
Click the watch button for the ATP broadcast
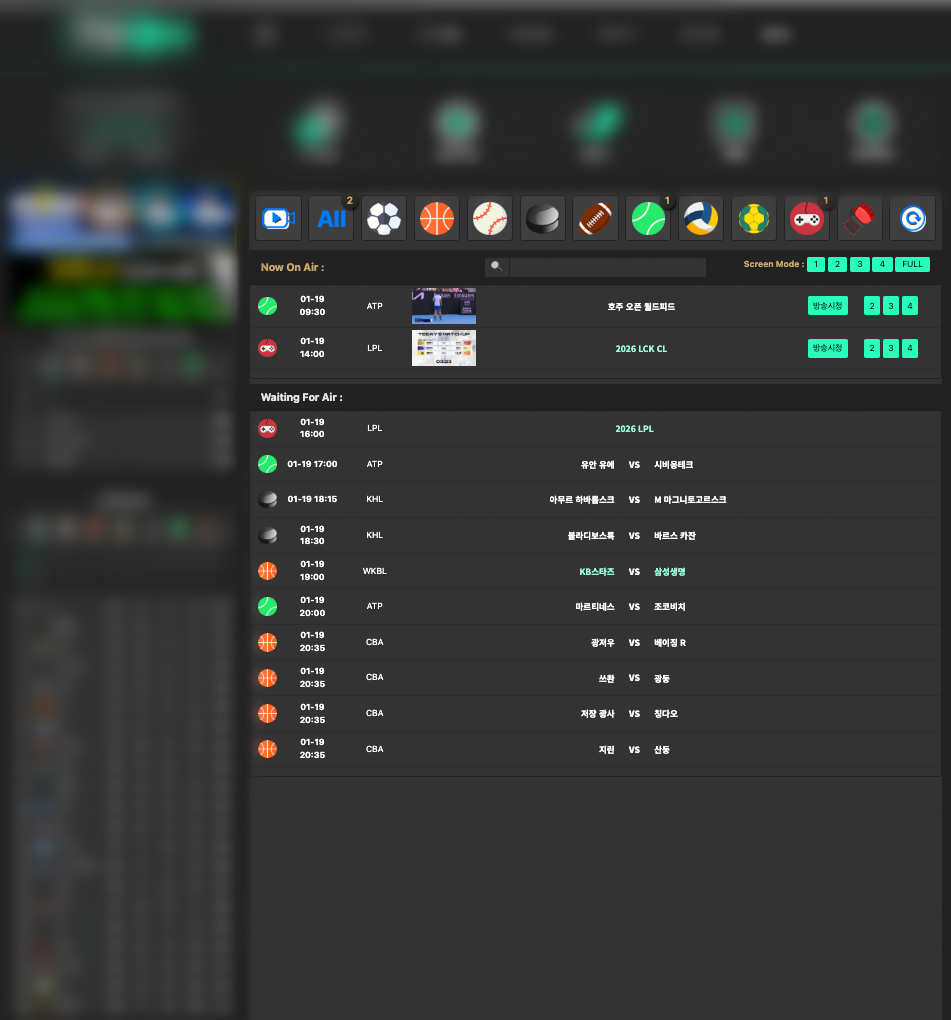tap(828, 306)
